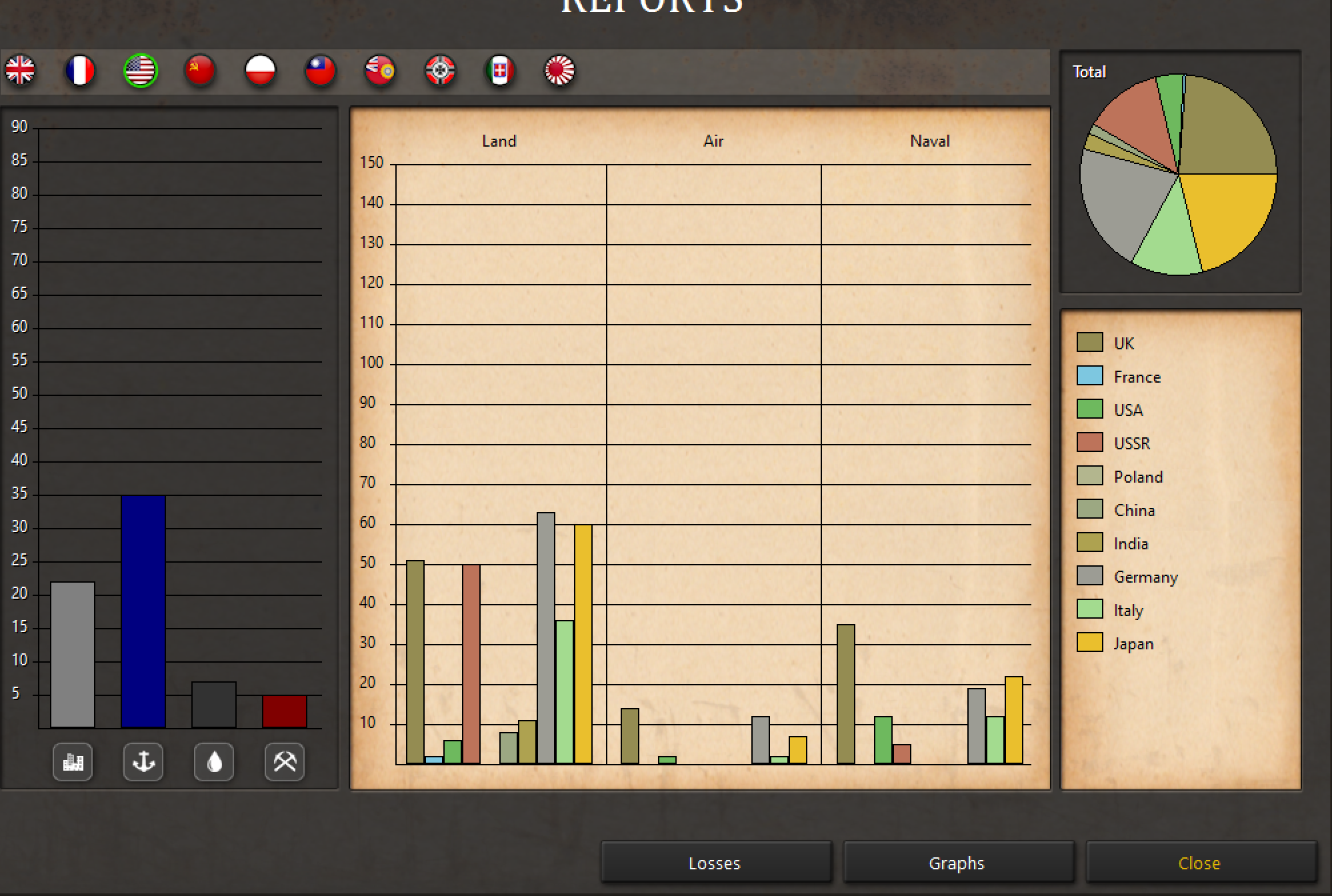Image resolution: width=1332 pixels, height=896 pixels.
Task: Select the Japan rising sun flag icon
Action: pyautogui.click(x=560, y=70)
